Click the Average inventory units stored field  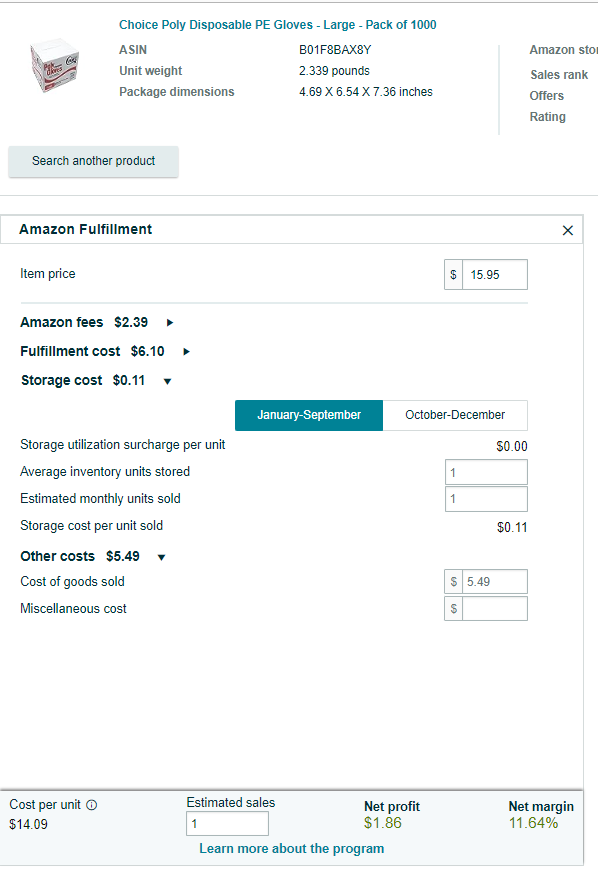(486, 472)
